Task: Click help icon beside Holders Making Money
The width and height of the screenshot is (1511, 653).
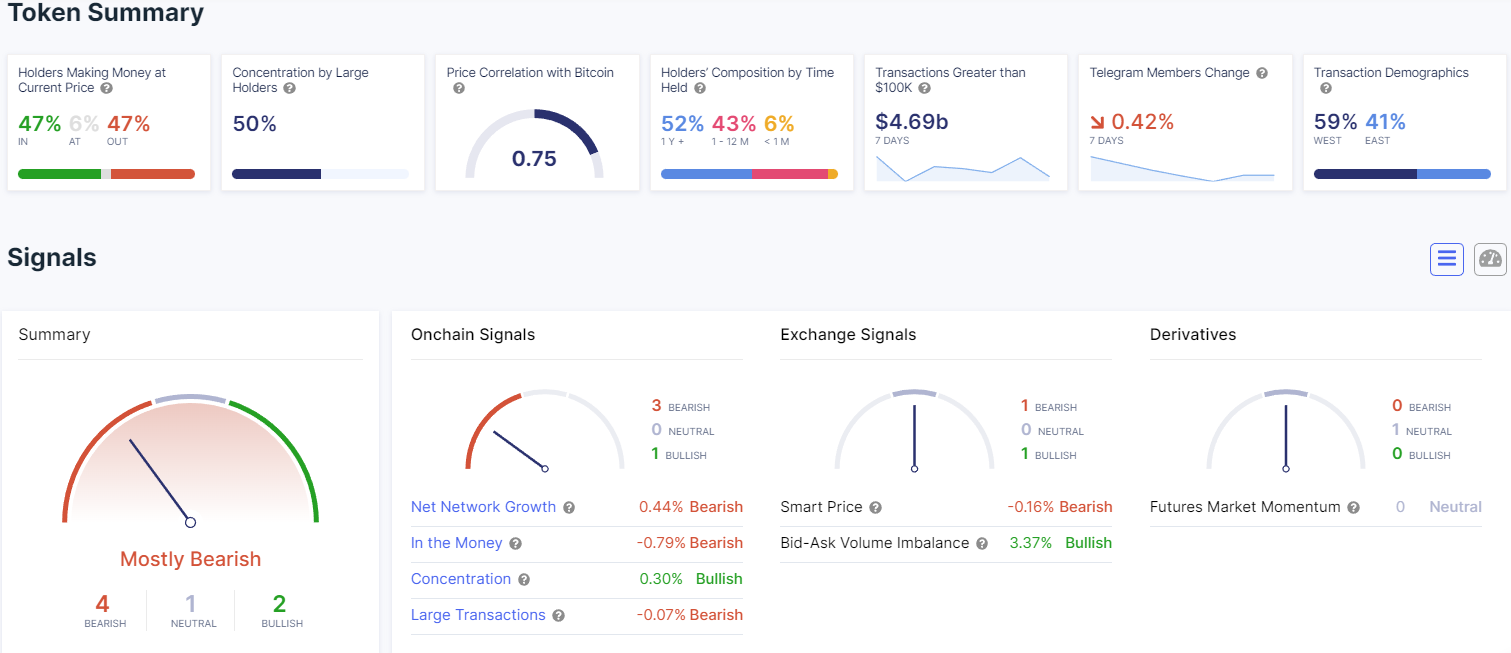Action: (x=107, y=89)
